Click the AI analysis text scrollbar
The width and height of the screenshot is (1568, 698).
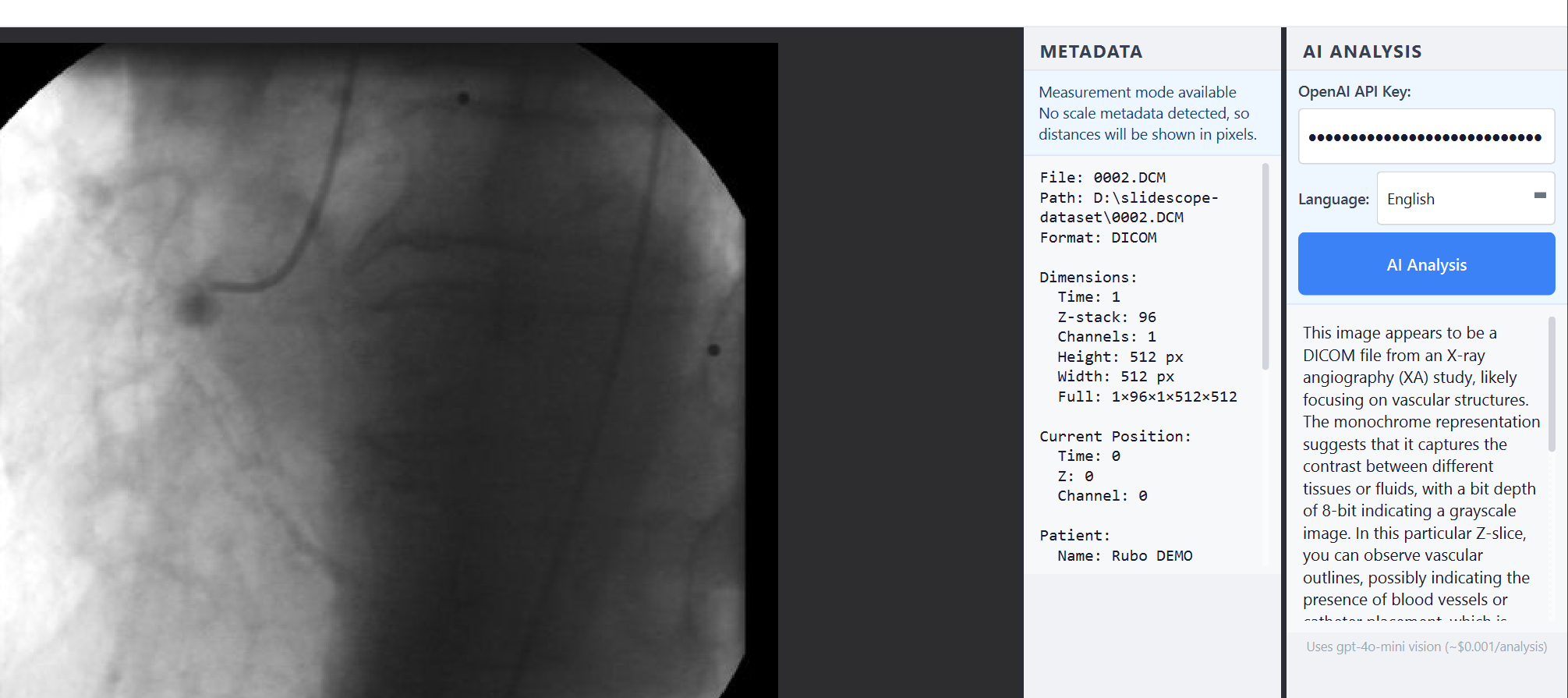(x=1552, y=384)
